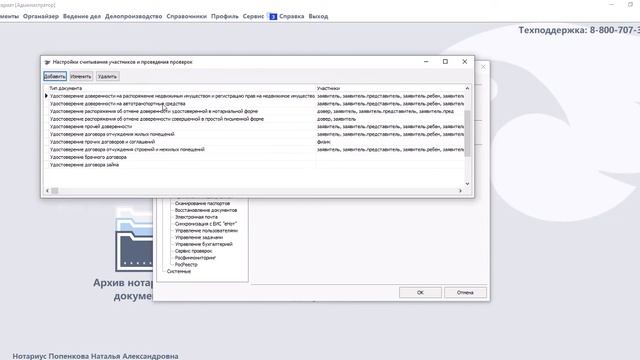Viewport: 640px width, 360px height.
Task: Click the Удалить button
Action: click(107, 76)
